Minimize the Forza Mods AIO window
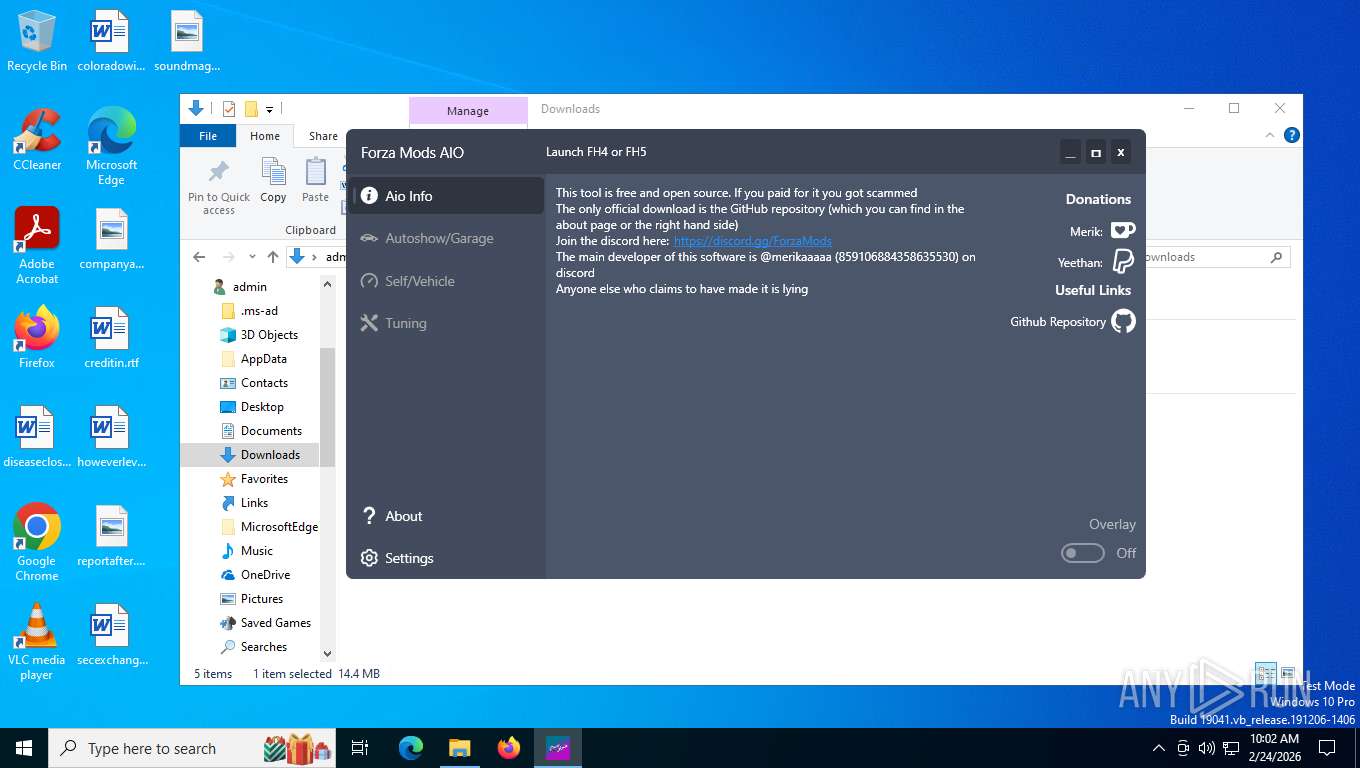The image size is (1360, 768). click(x=1071, y=152)
